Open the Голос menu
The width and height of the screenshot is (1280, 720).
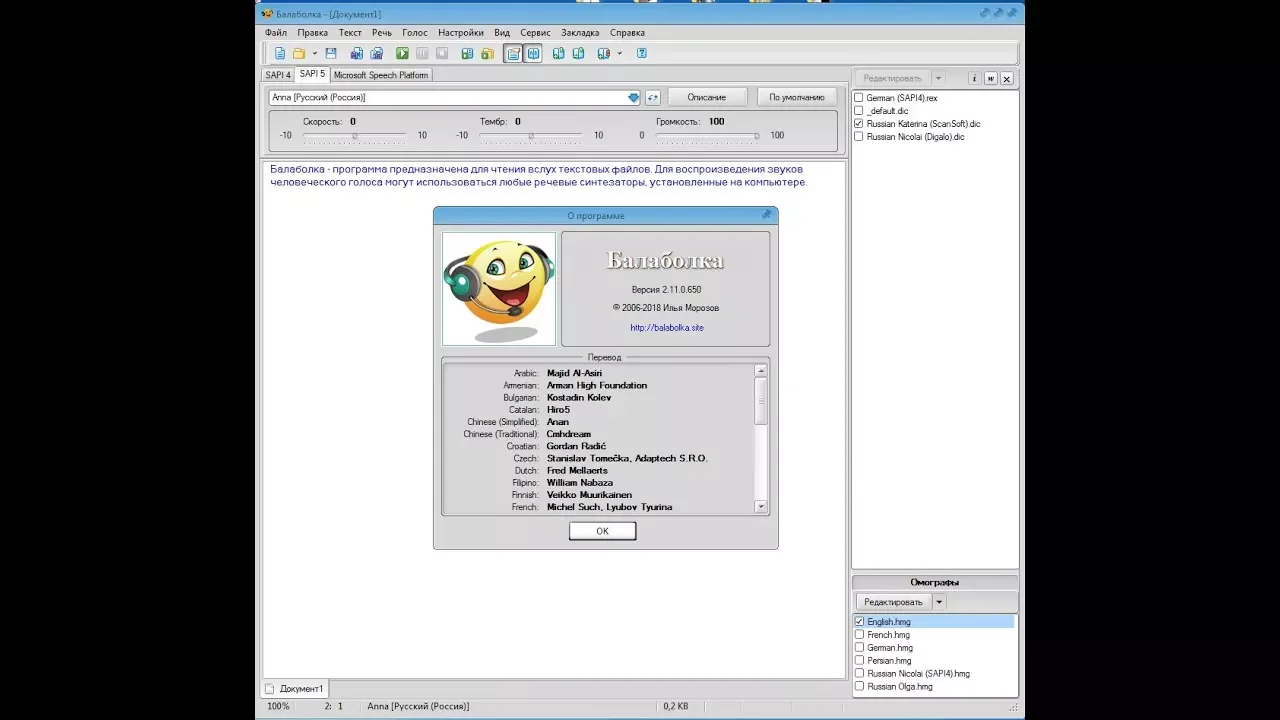[415, 33]
